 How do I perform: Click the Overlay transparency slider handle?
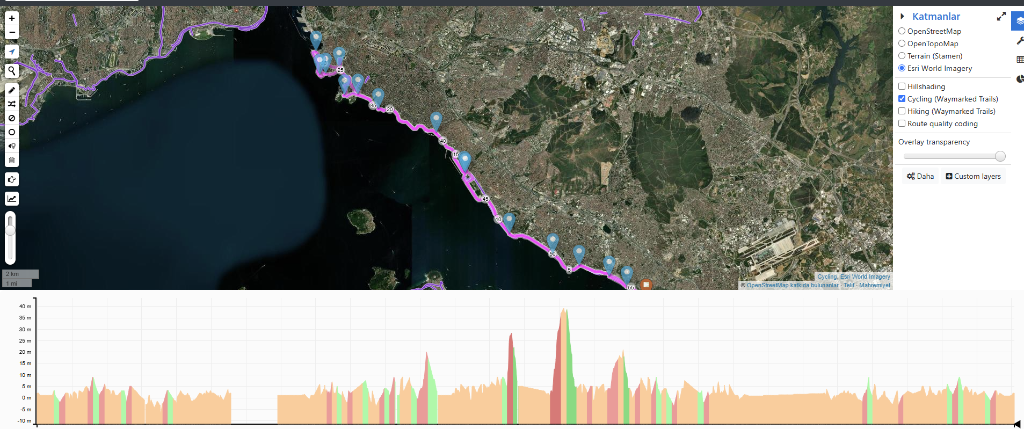(1000, 156)
